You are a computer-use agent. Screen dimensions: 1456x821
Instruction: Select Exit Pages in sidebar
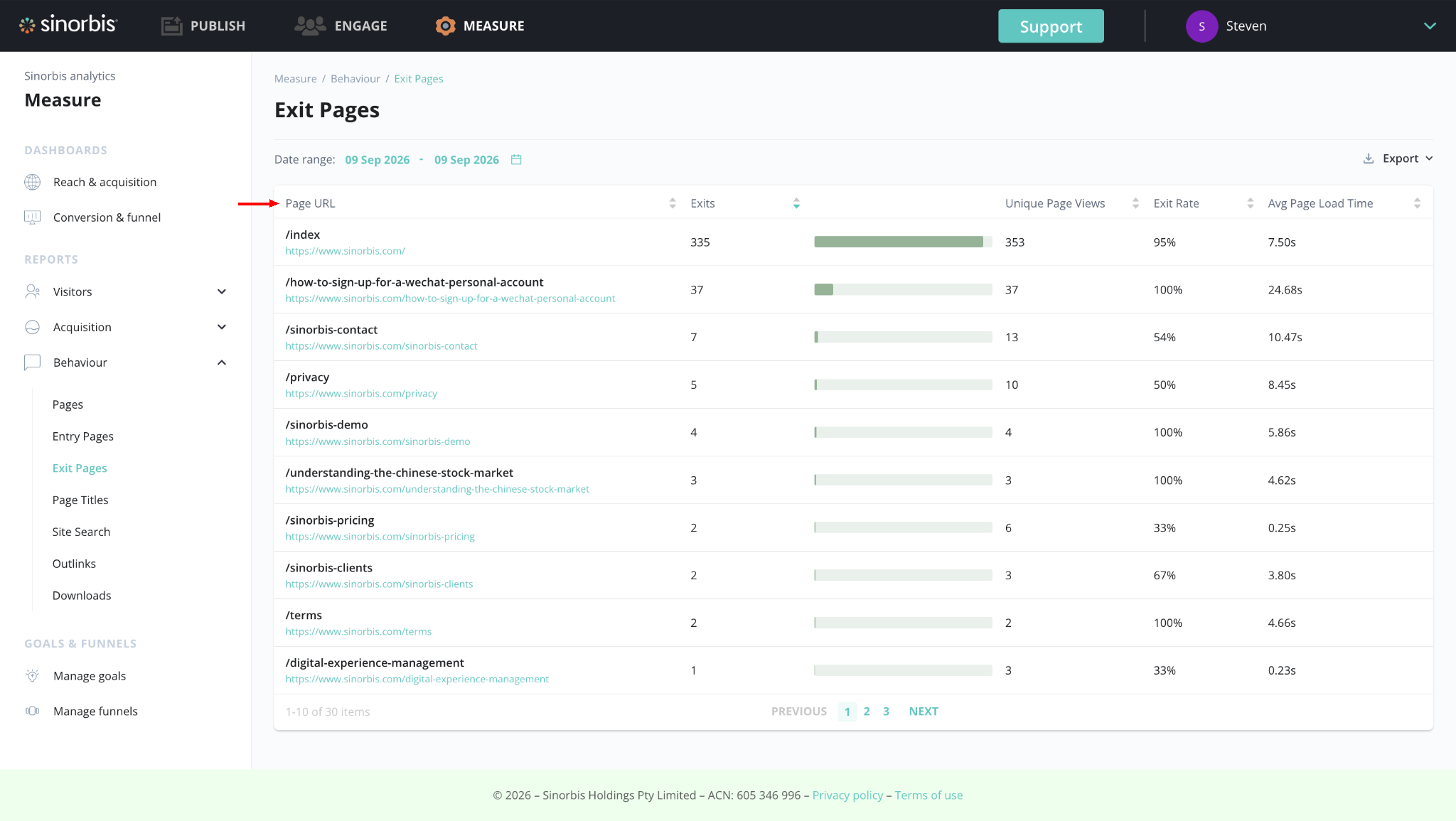[x=80, y=468]
